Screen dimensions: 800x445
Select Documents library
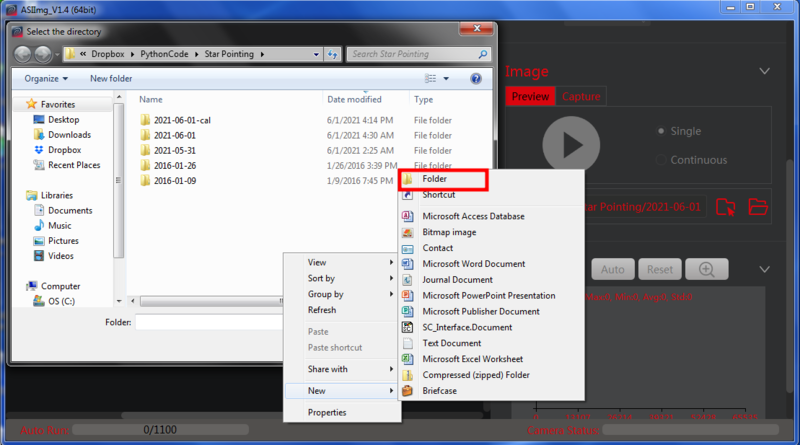pyautogui.click(x=70, y=210)
